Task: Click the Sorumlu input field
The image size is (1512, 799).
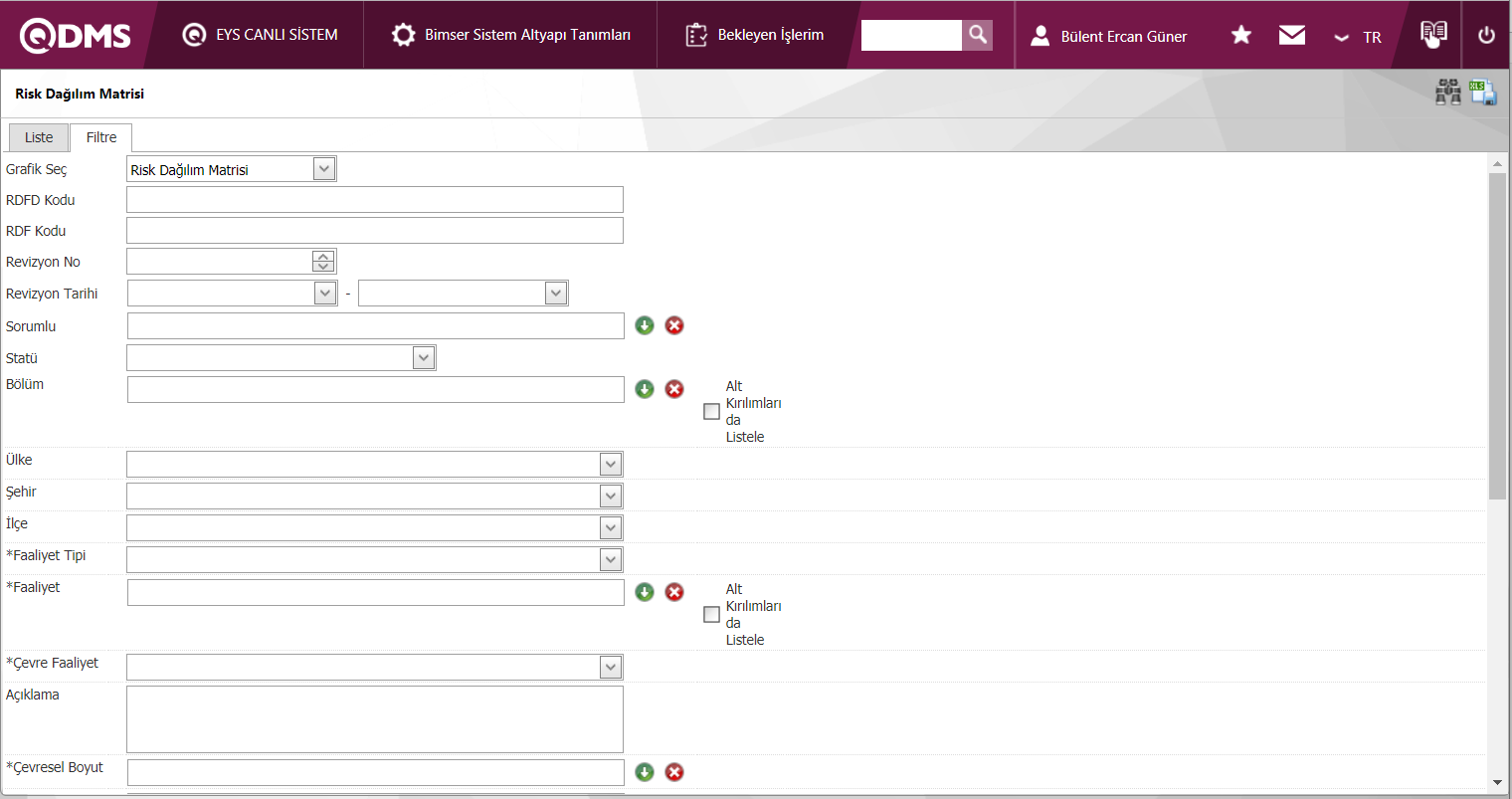Action: click(376, 325)
